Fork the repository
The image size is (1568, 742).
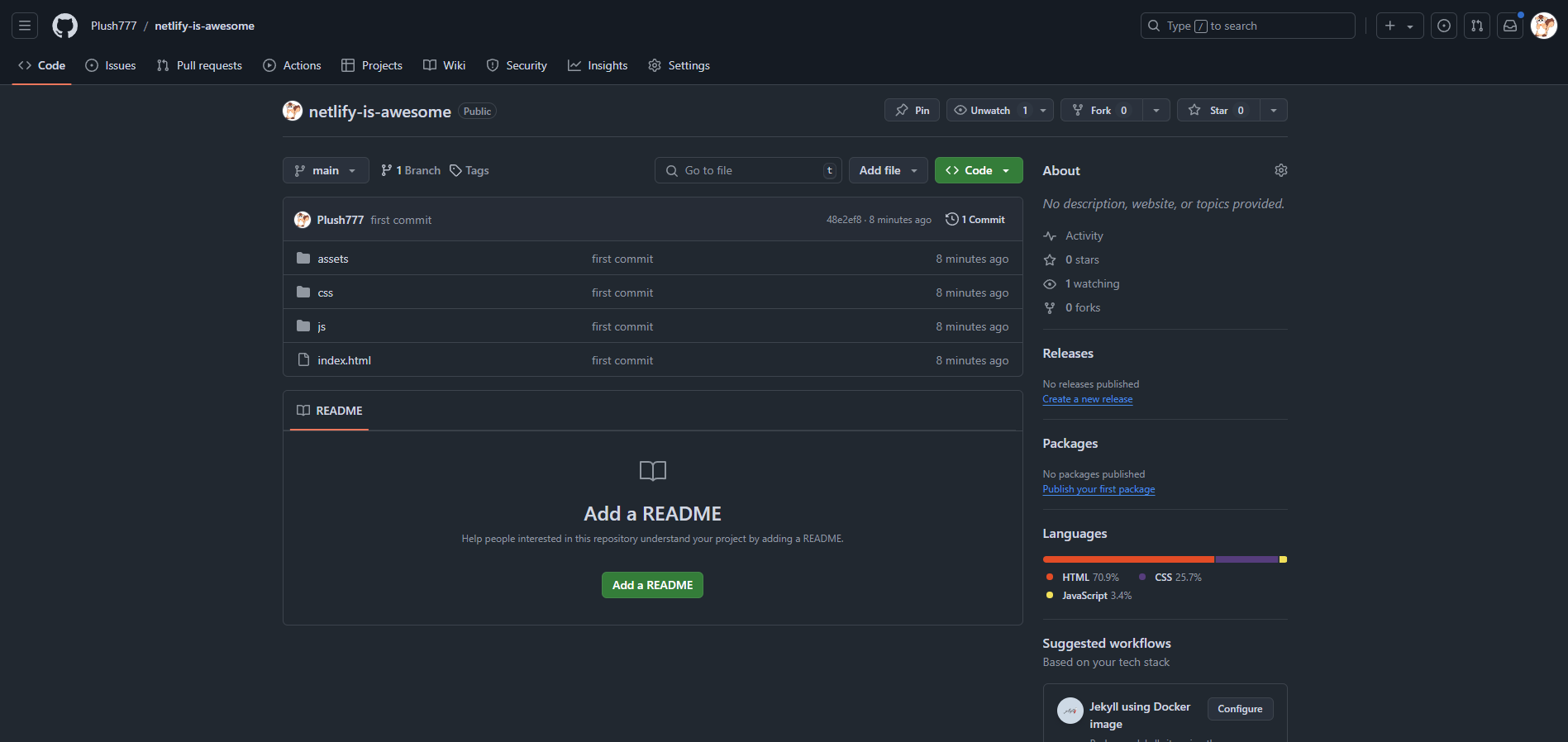pos(1101,110)
